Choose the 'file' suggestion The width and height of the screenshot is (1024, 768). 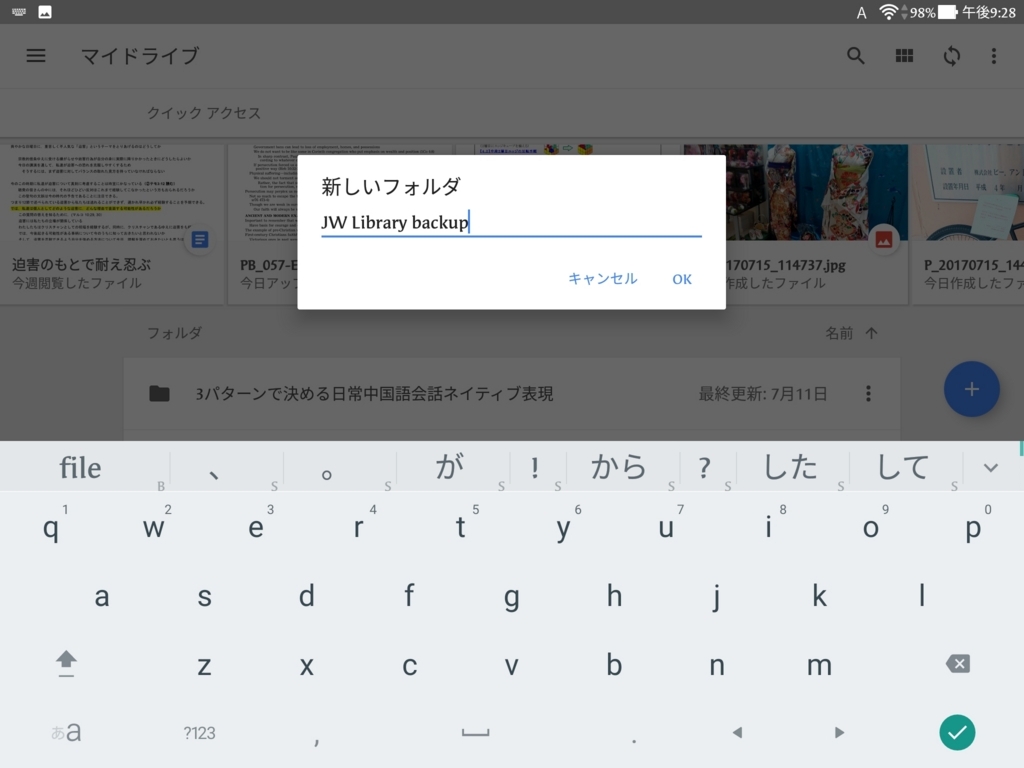(80, 468)
